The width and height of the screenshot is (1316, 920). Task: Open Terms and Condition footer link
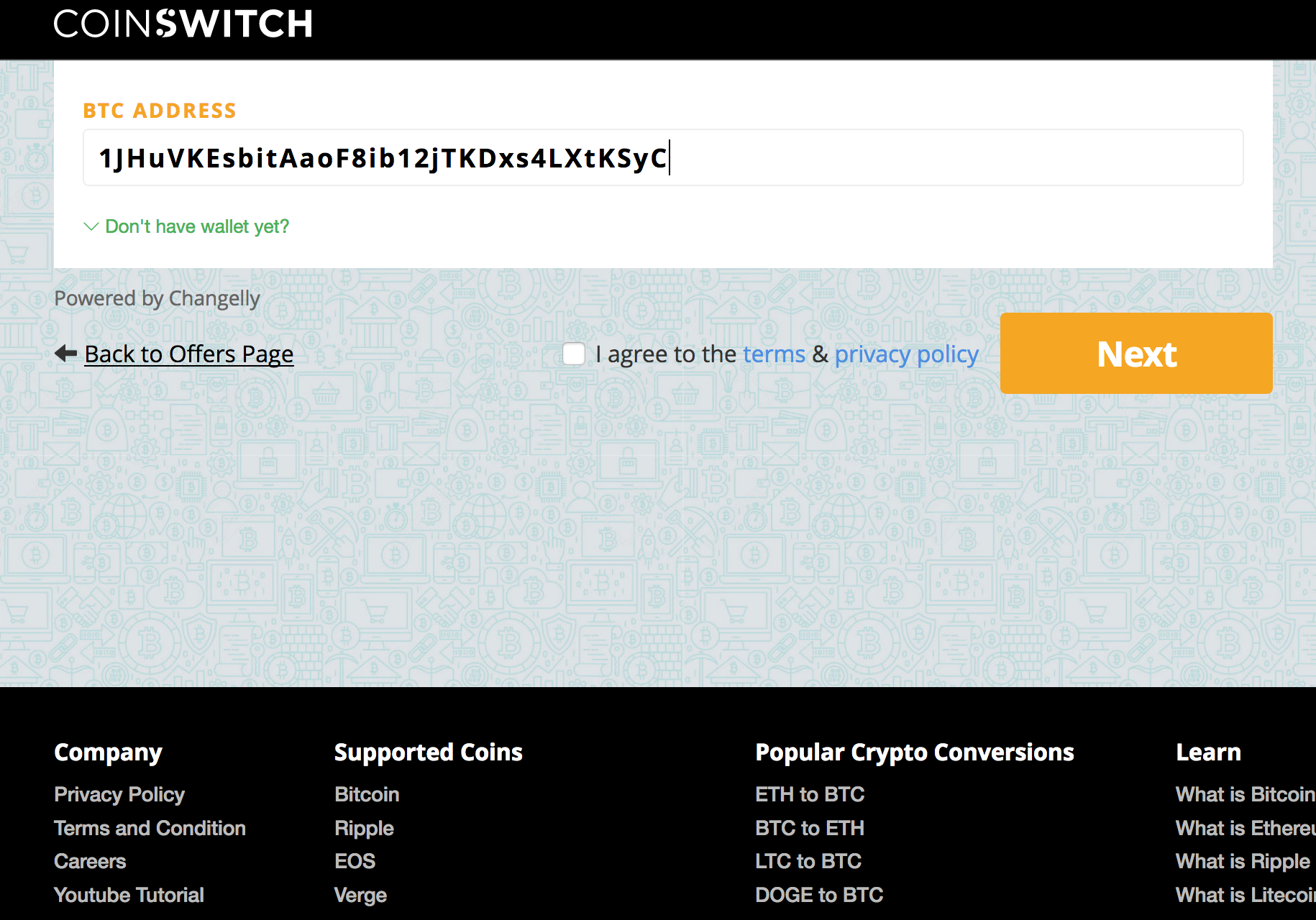(x=150, y=828)
